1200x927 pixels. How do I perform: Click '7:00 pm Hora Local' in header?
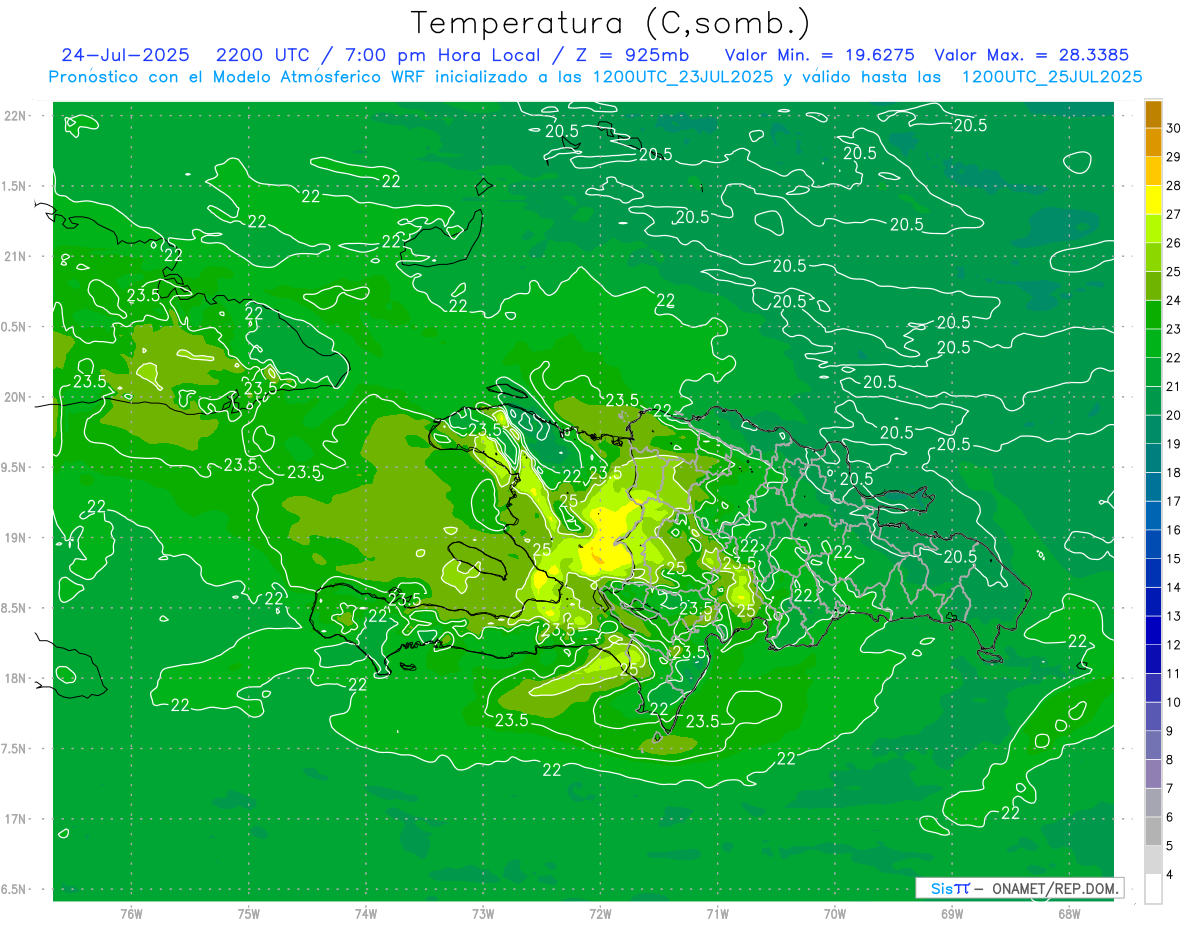[x=442, y=55]
